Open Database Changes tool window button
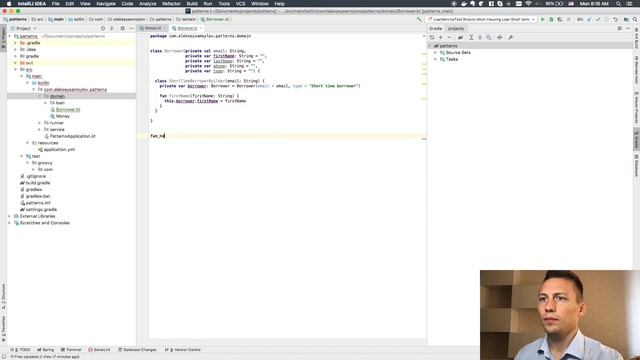The image size is (640, 360). (x=137, y=350)
